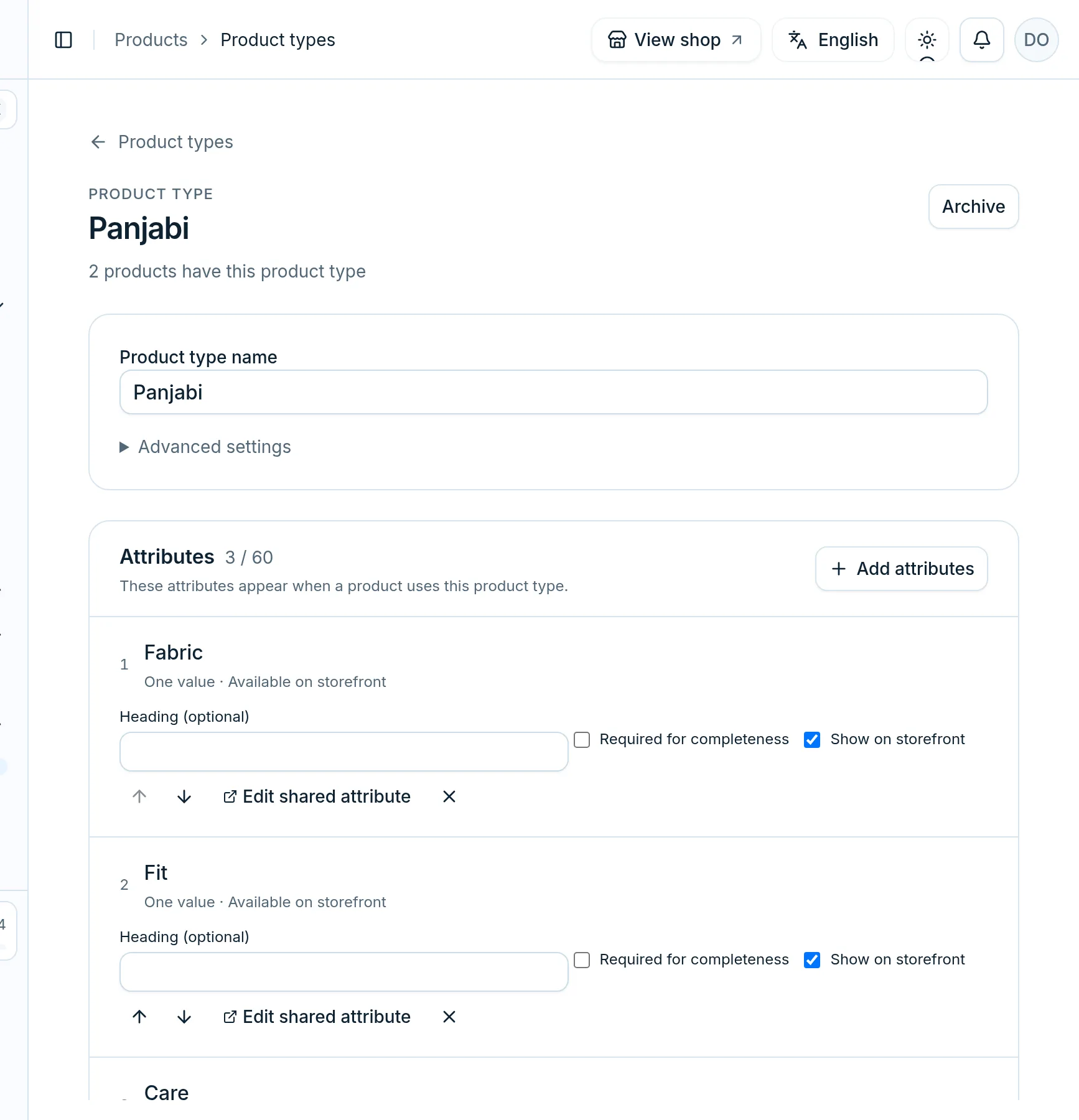This screenshot has width=1079, height=1120.
Task: Open the English language selector
Action: [833, 40]
